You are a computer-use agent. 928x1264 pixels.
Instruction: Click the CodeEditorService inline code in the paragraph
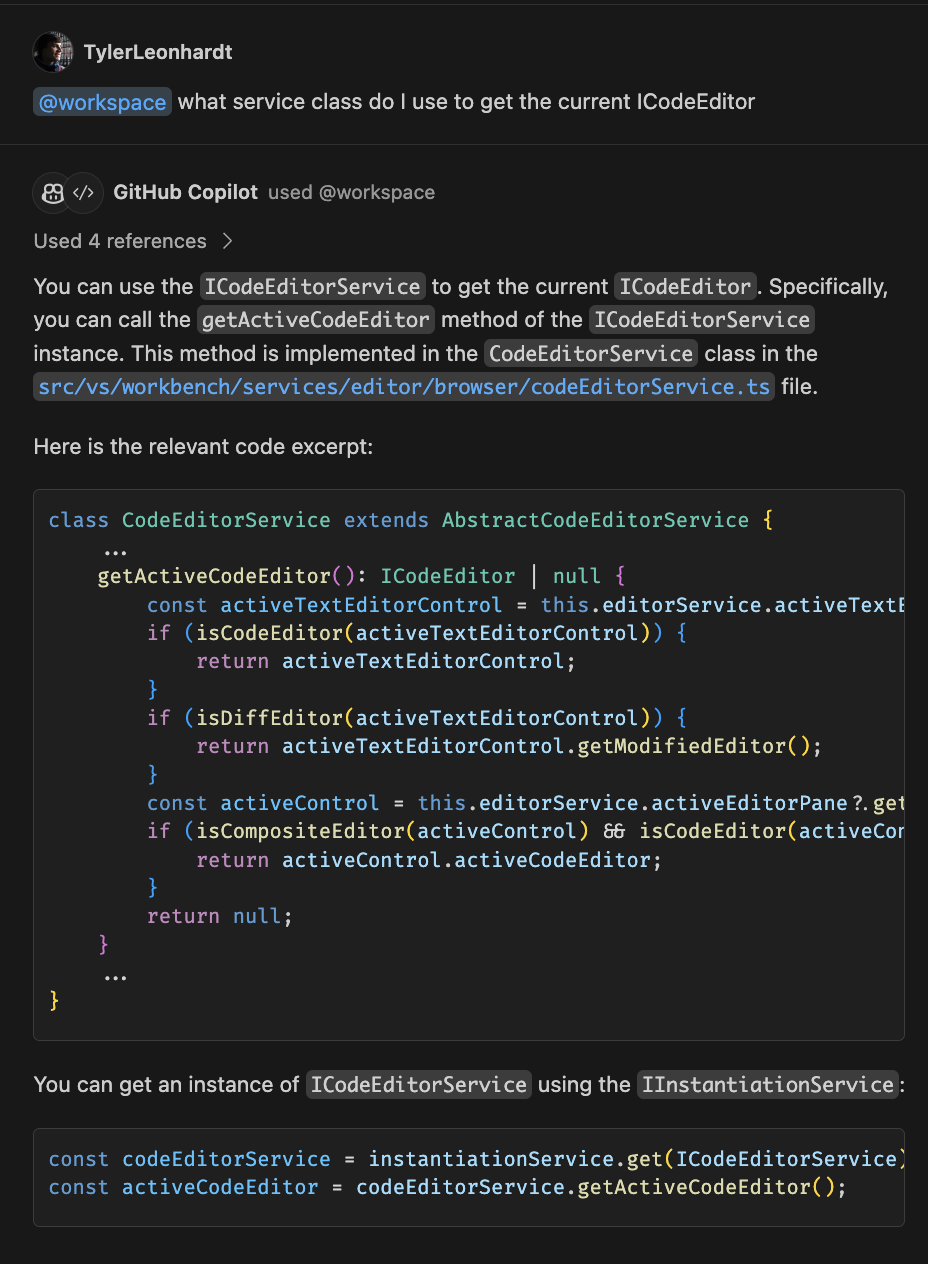point(590,354)
